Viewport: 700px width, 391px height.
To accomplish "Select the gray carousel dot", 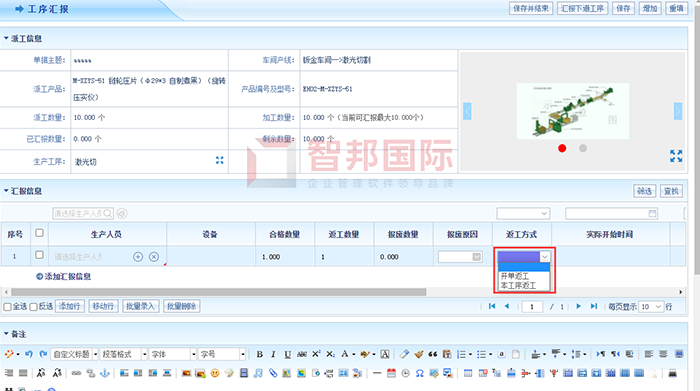I will [583, 148].
